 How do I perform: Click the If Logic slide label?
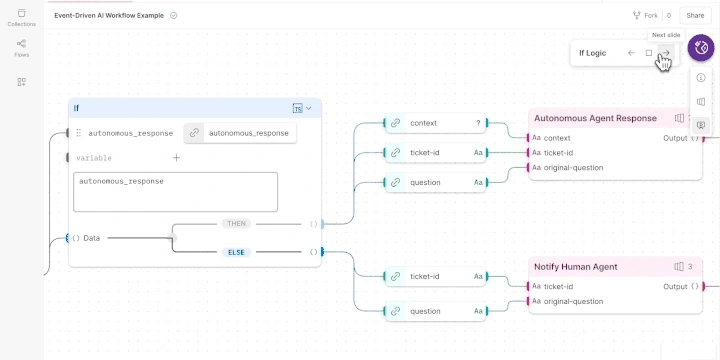(592, 53)
